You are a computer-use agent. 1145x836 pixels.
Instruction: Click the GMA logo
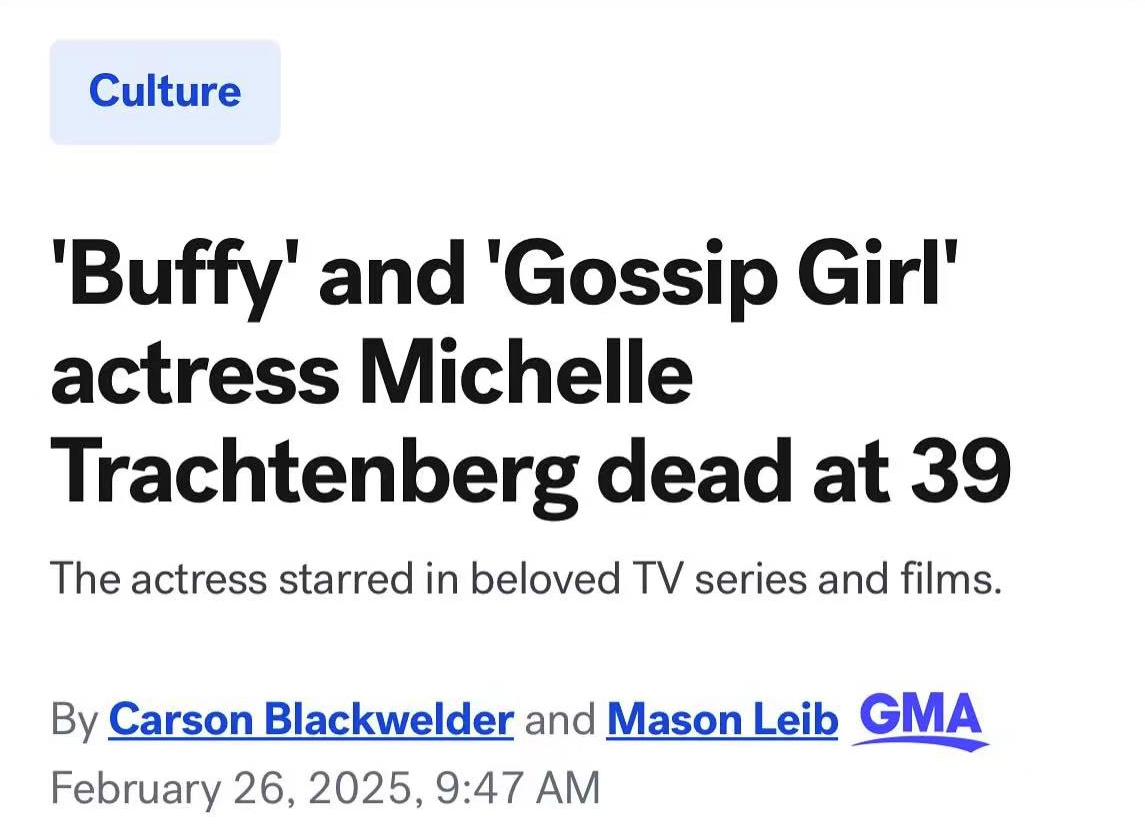pos(920,721)
